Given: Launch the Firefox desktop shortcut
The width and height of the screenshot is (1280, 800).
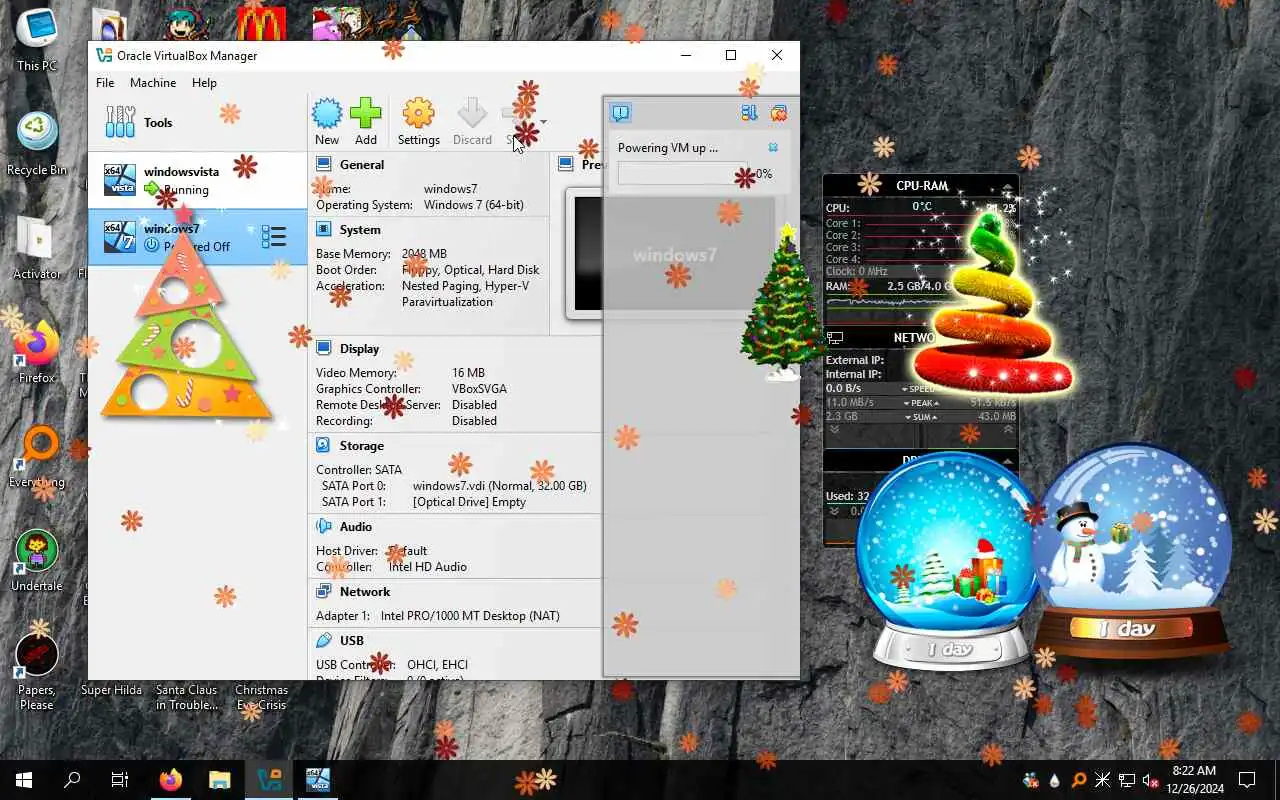Looking at the screenshot, I should pos(37,352).
